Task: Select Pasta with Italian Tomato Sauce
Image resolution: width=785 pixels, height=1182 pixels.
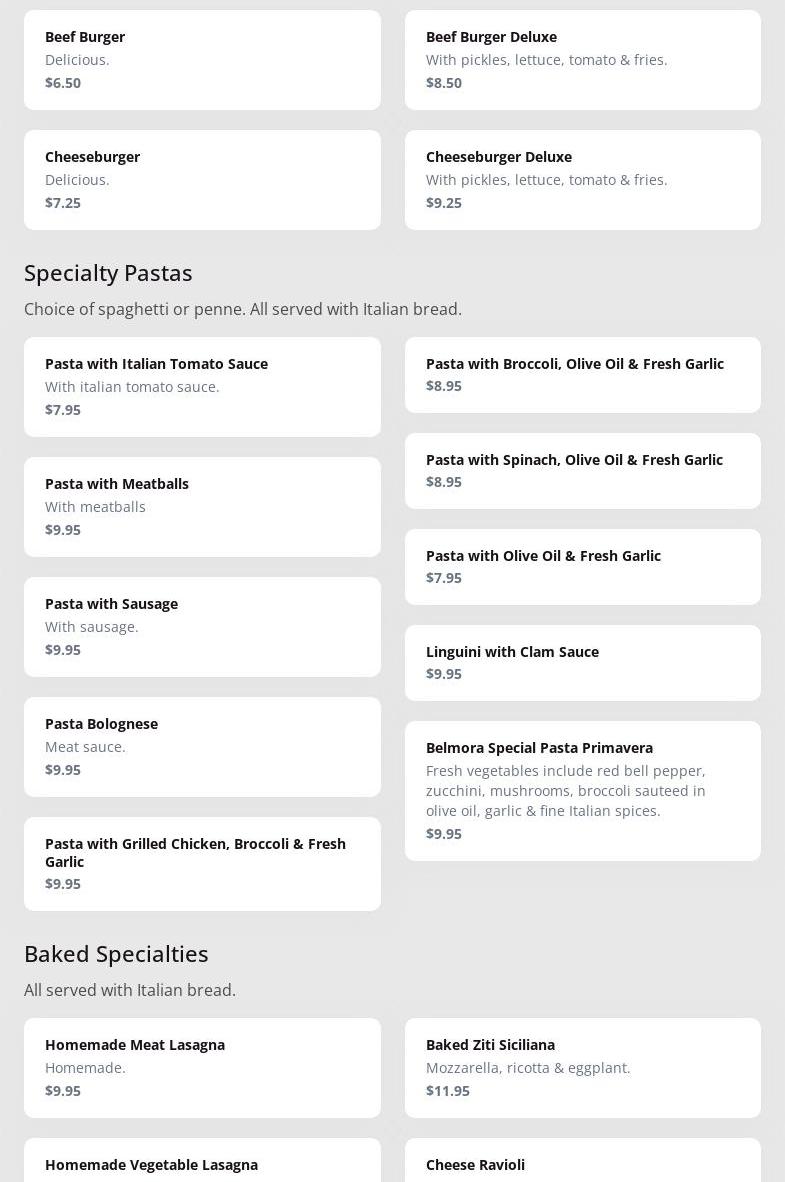Action: click(202, 387)
